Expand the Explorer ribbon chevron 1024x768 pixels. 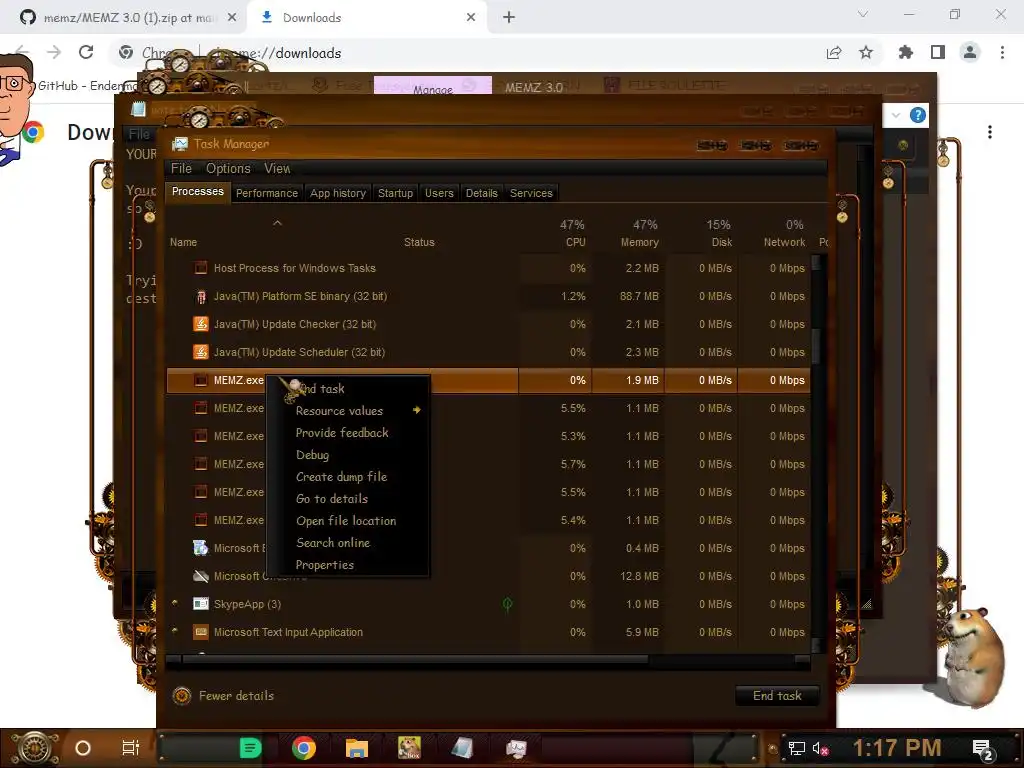[895, 116]
